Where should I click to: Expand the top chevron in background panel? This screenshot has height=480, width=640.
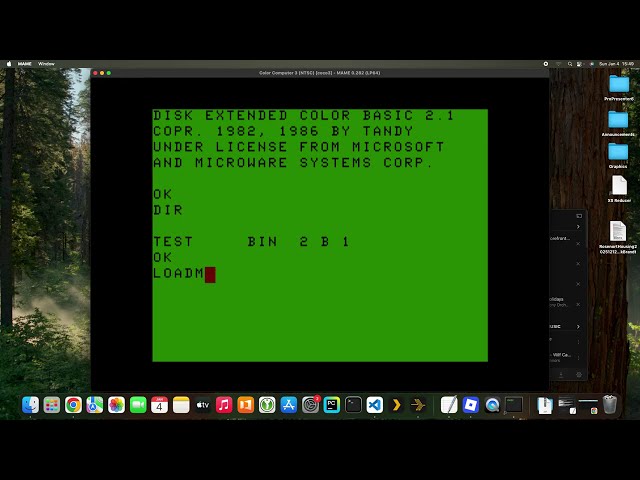(578, 227)
